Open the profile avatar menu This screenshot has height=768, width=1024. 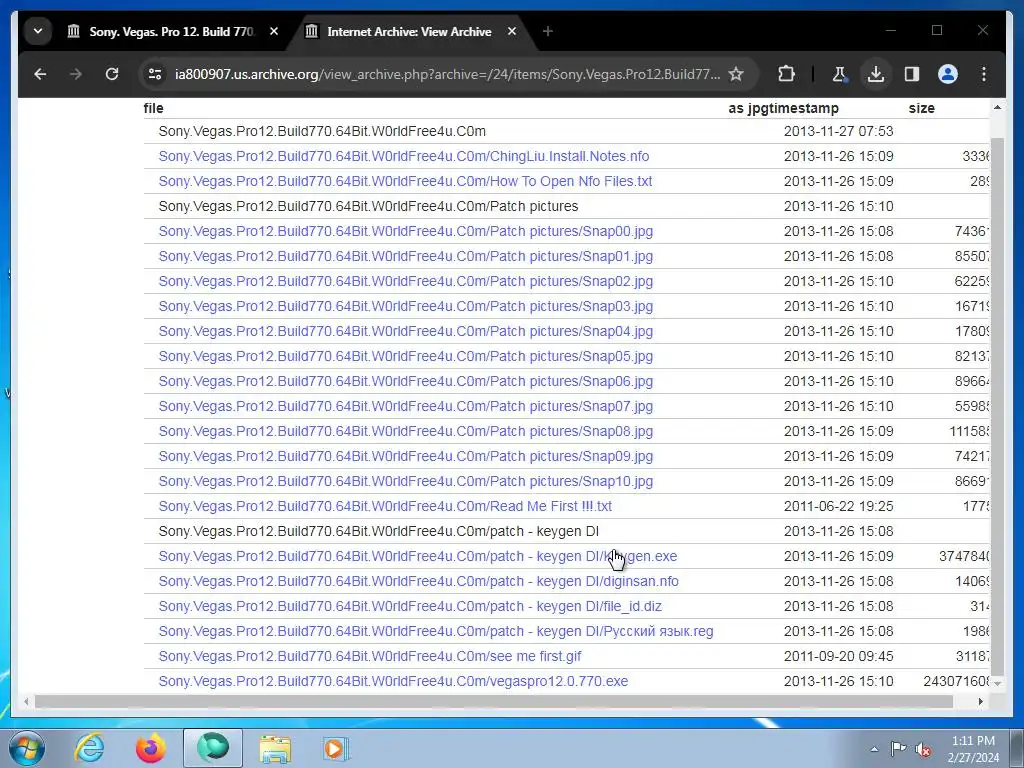[x=948, y=74]
